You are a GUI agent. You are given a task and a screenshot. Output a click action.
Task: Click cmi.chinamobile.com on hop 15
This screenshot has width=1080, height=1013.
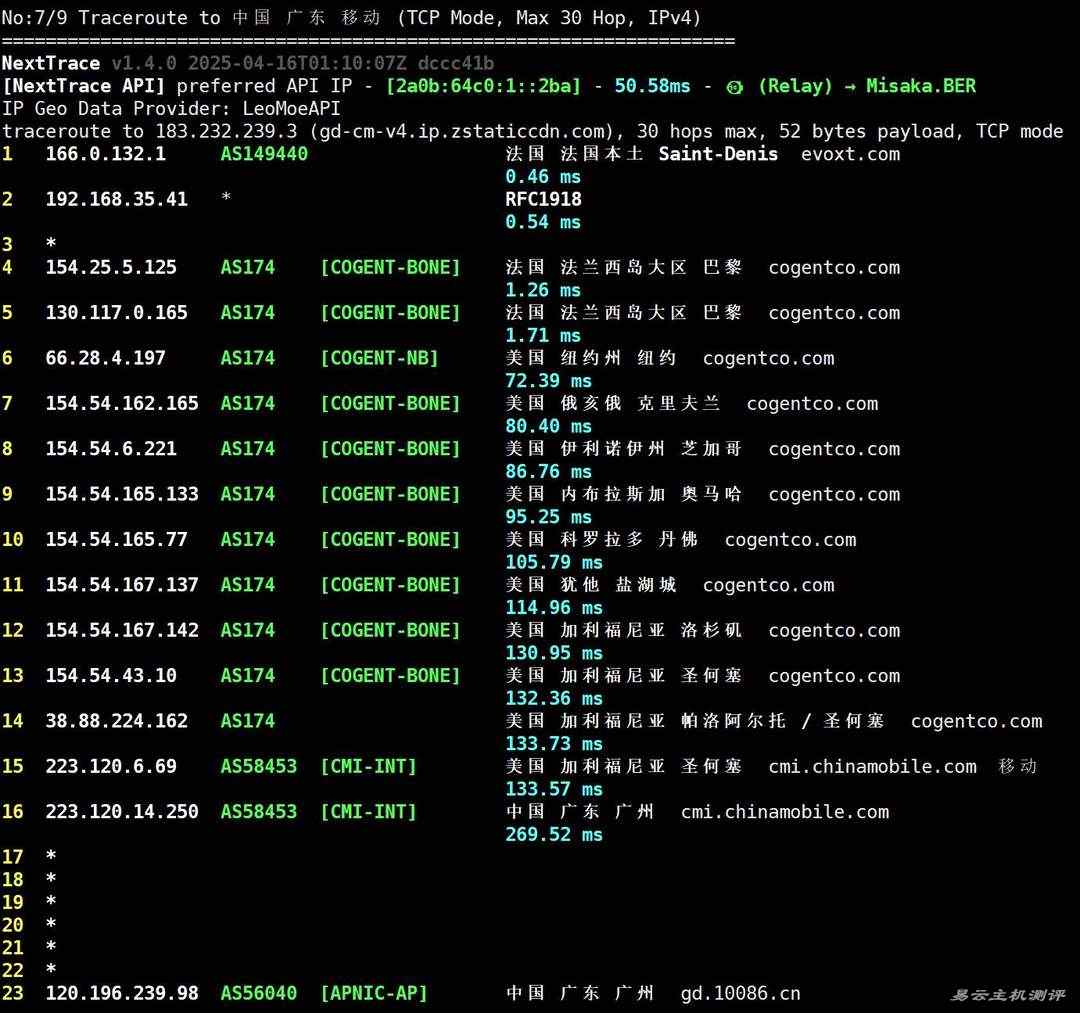(x=872, y=766)
